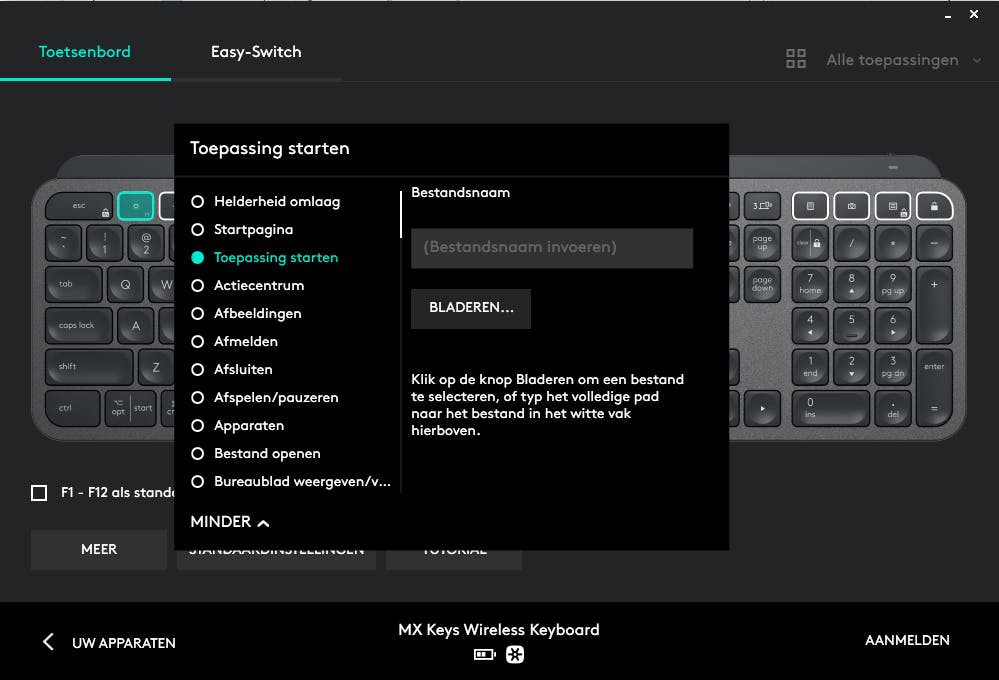Click AANMELDEN to sign in
Viewport: 999px width, 680px height.
click(907, 640)
